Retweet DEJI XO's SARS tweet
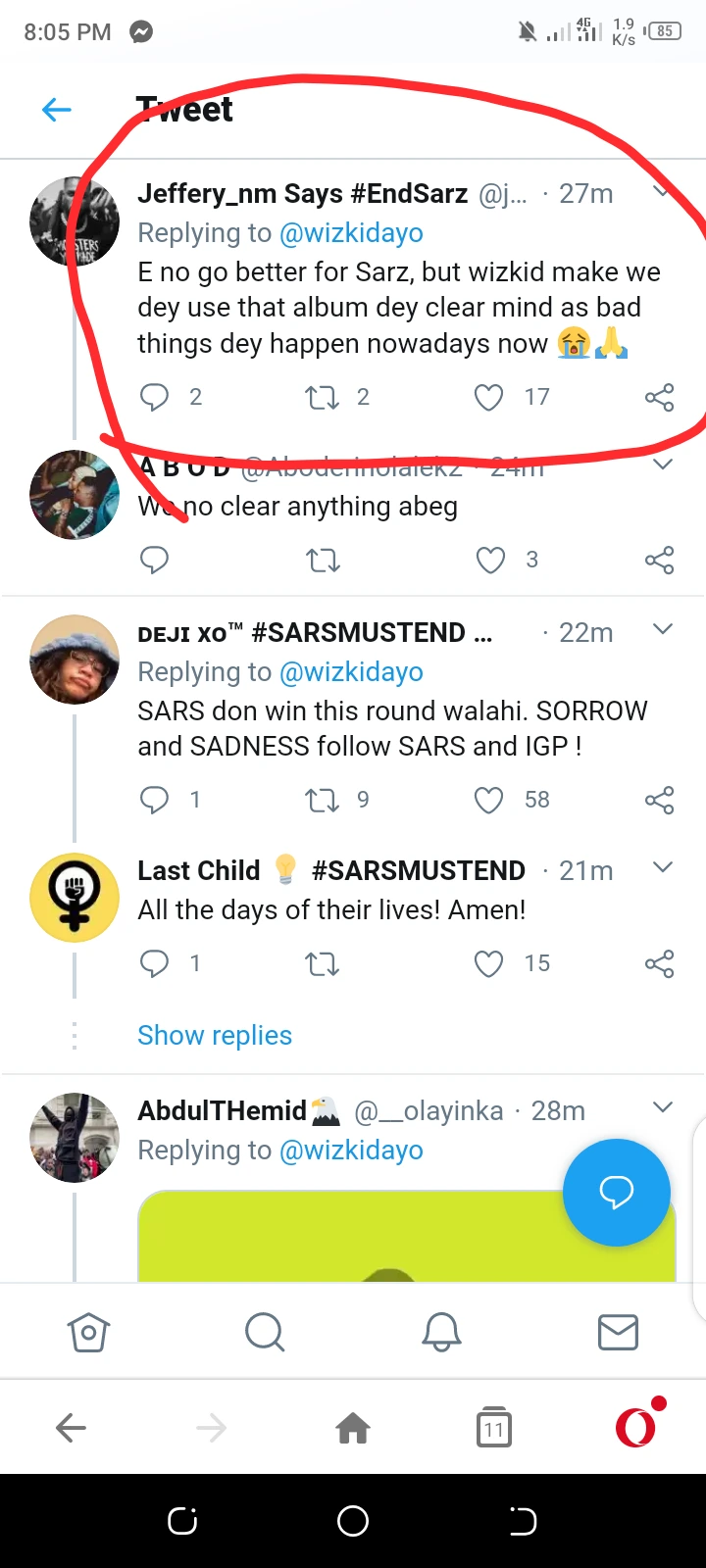The width and height of the screenshot is (706, 1568). (x=322, y=800)
